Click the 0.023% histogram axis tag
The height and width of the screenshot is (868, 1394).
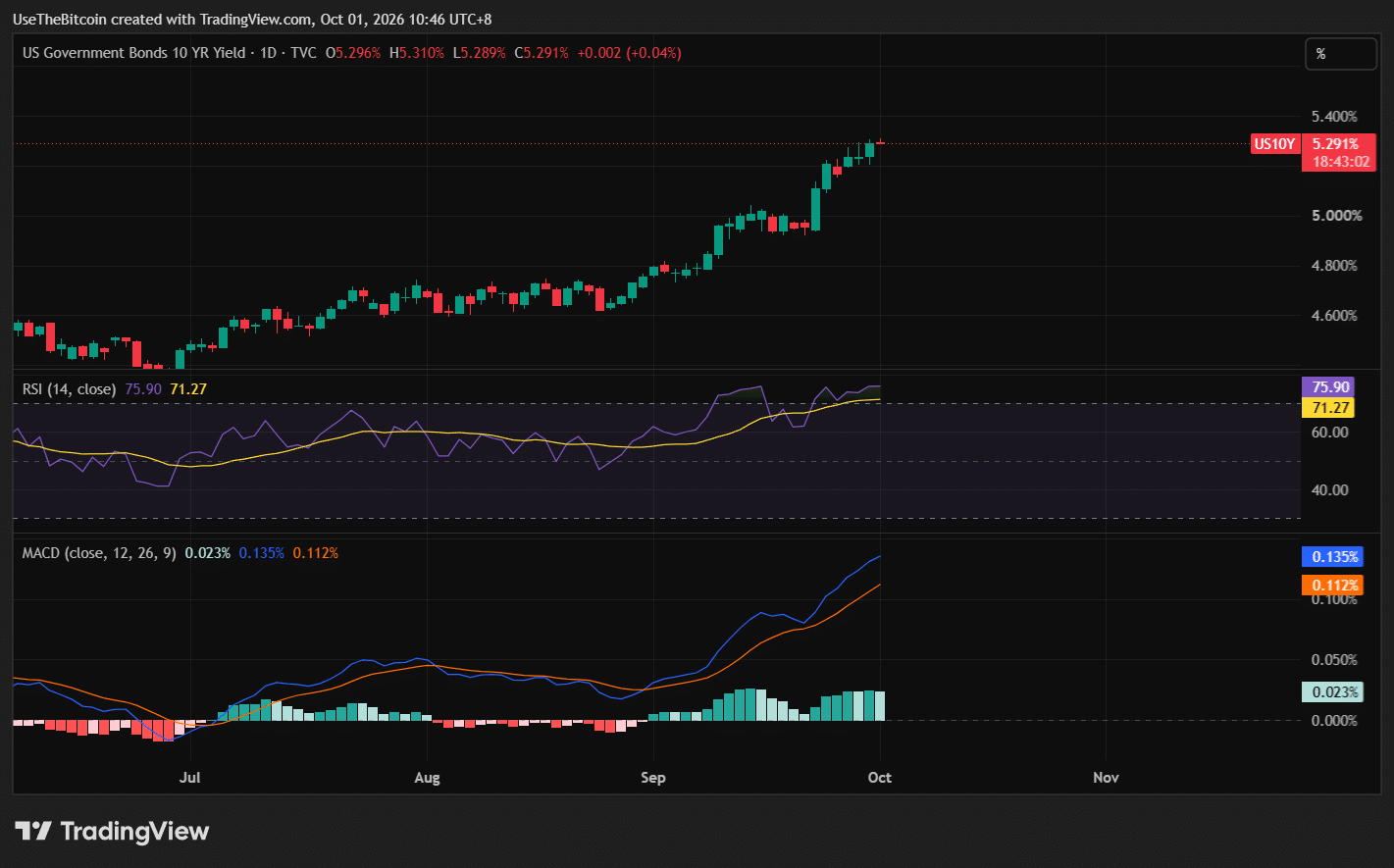coord(1332,692)
